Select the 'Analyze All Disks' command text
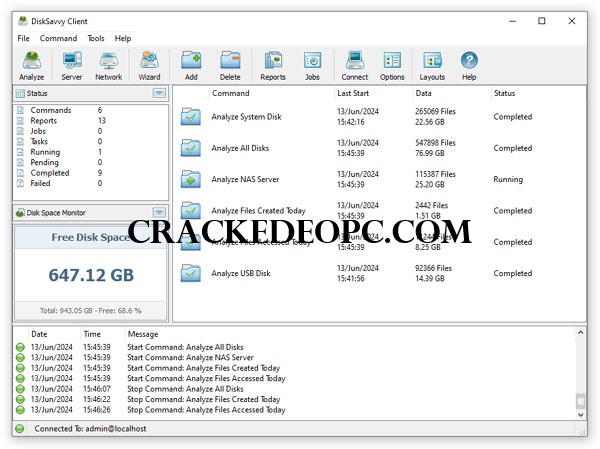This screenshot has height=449, width=600. pos(240,148)
